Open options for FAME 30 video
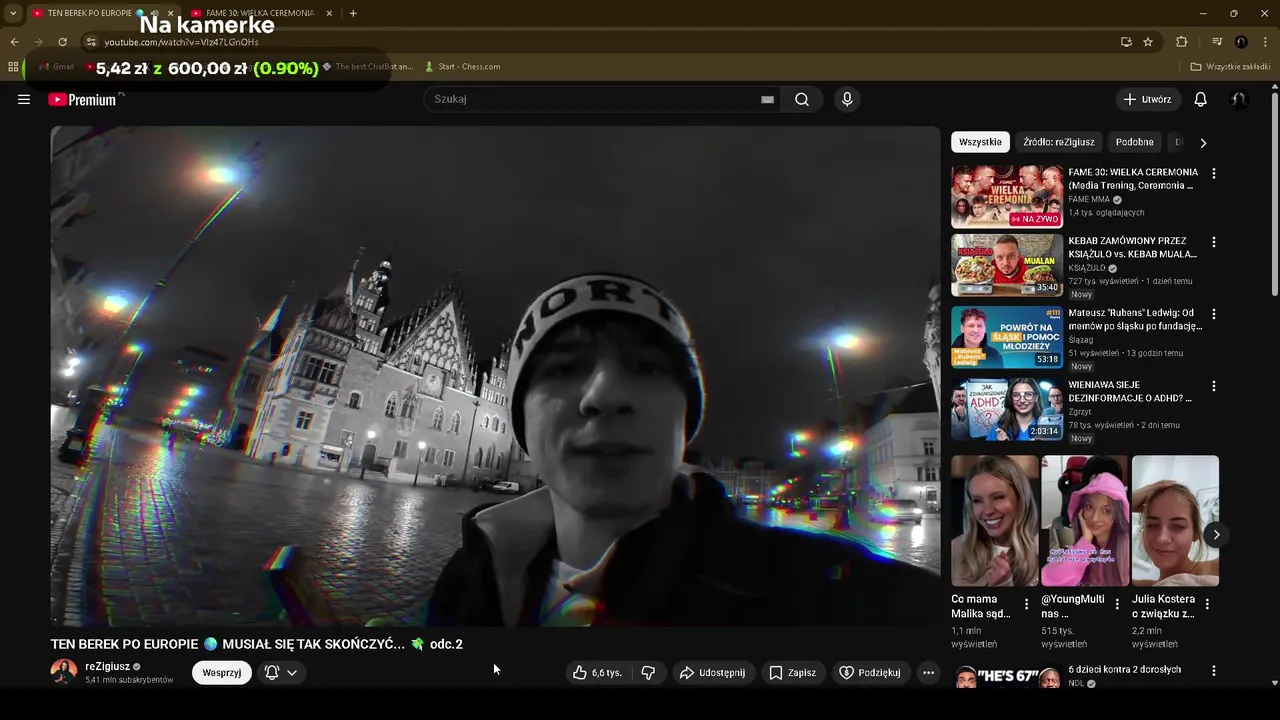Image resolution: width=1280 pixels, height=720 pixels. click(x=1214, y=173)
